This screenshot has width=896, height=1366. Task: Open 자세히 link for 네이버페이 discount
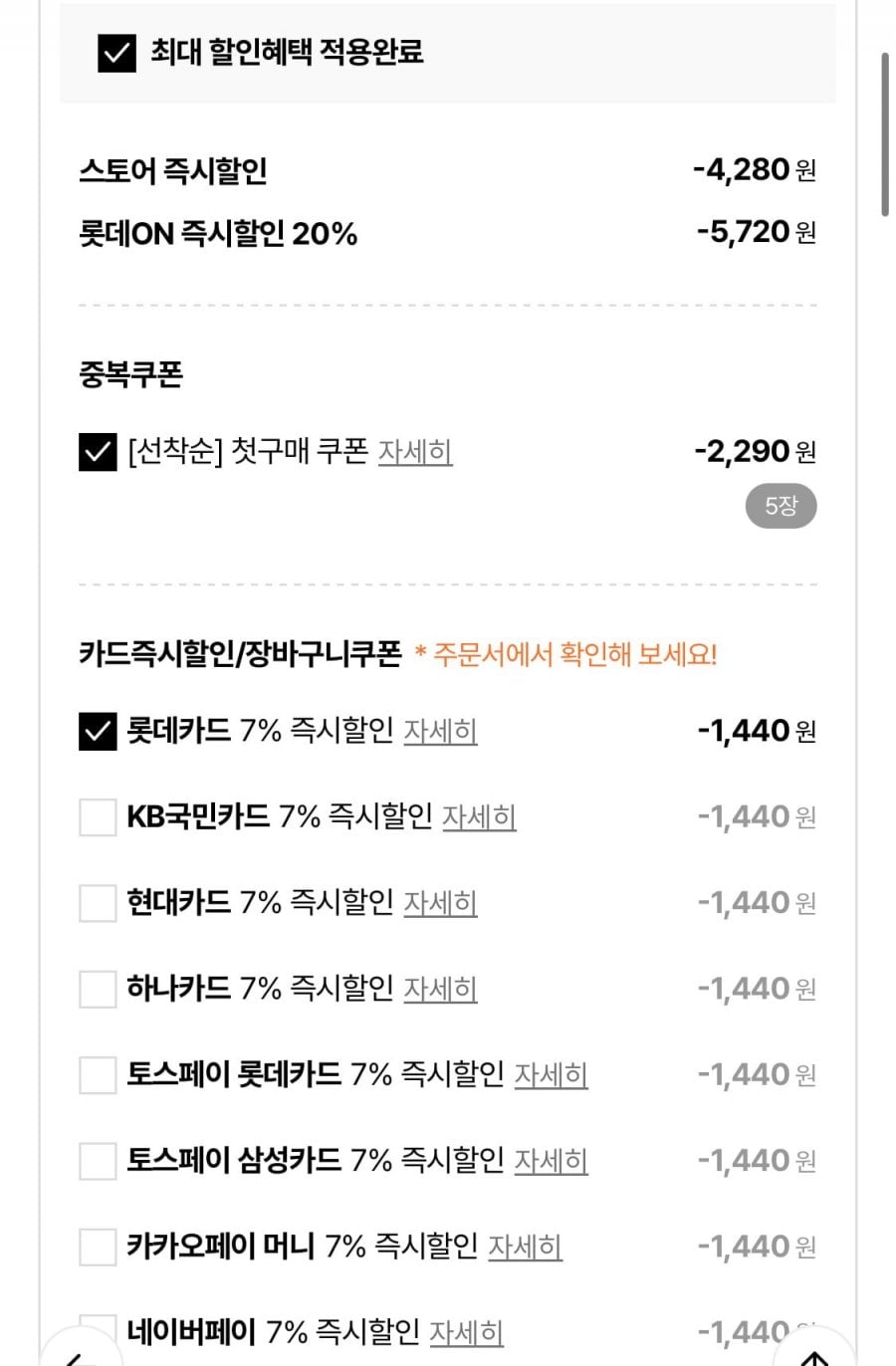pos(466,1331)
